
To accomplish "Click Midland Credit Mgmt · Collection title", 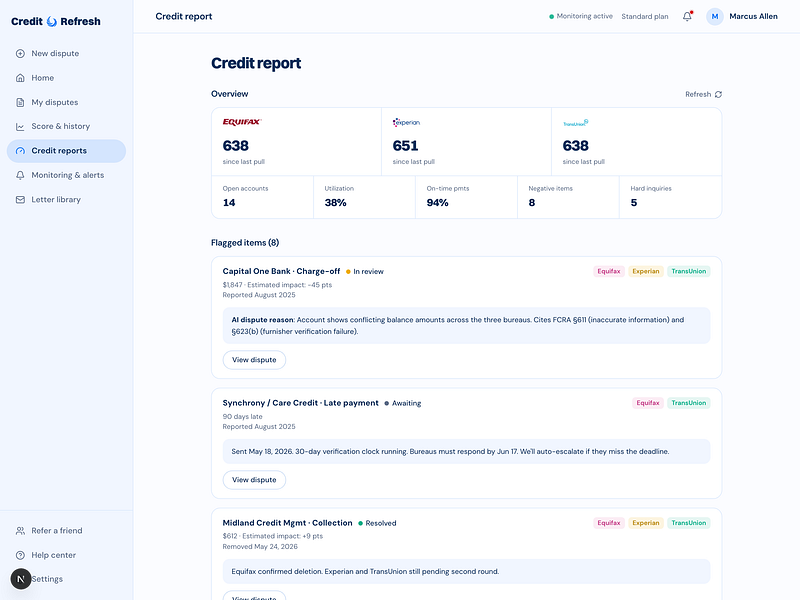I will 287,523.
